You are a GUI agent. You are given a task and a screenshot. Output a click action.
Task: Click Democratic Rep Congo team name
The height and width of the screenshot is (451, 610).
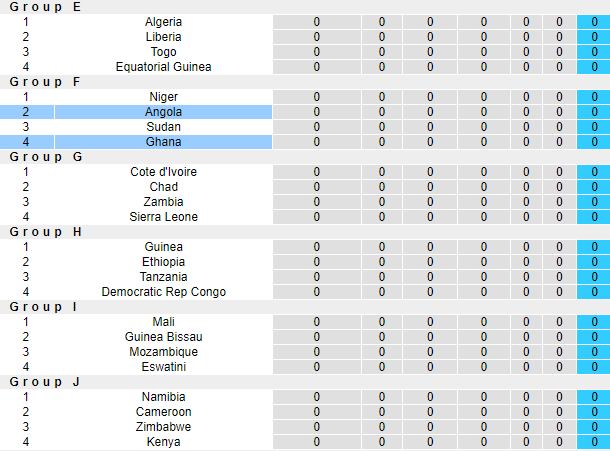point(163,292)
